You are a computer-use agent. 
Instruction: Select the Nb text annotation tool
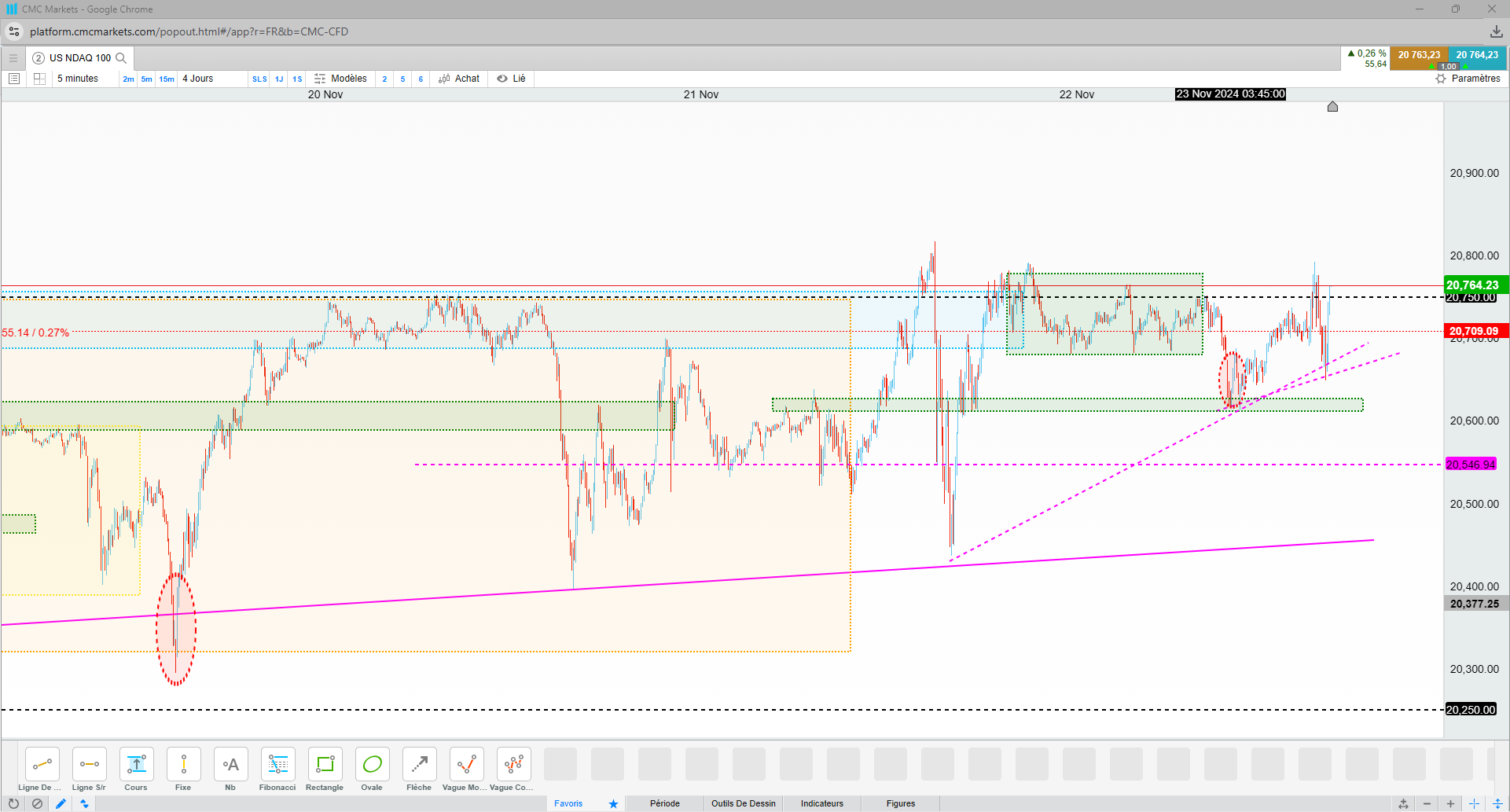230,764
